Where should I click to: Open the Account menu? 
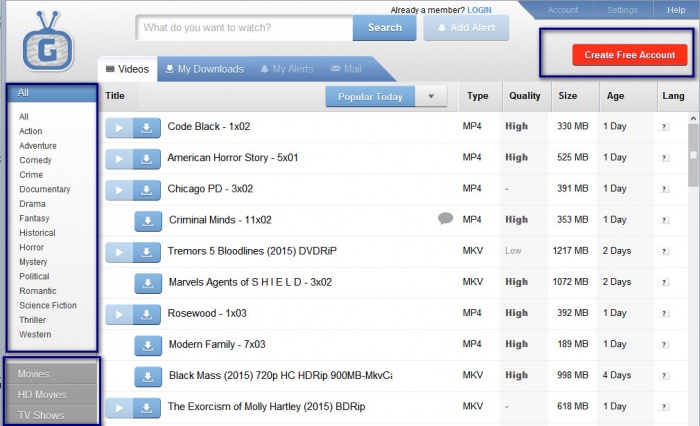tap(563, 10)
